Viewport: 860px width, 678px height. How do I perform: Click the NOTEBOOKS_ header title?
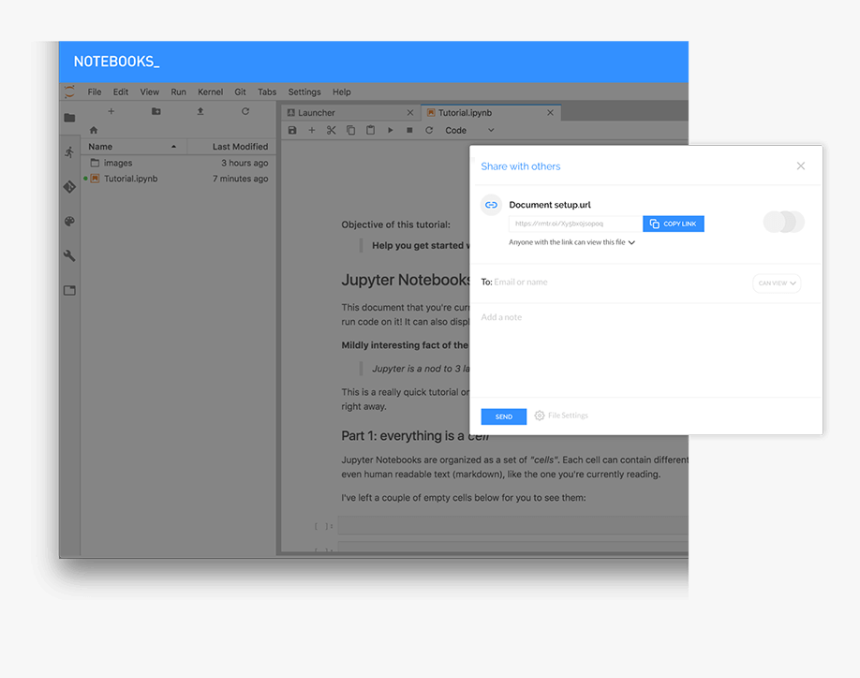(116, 61)
